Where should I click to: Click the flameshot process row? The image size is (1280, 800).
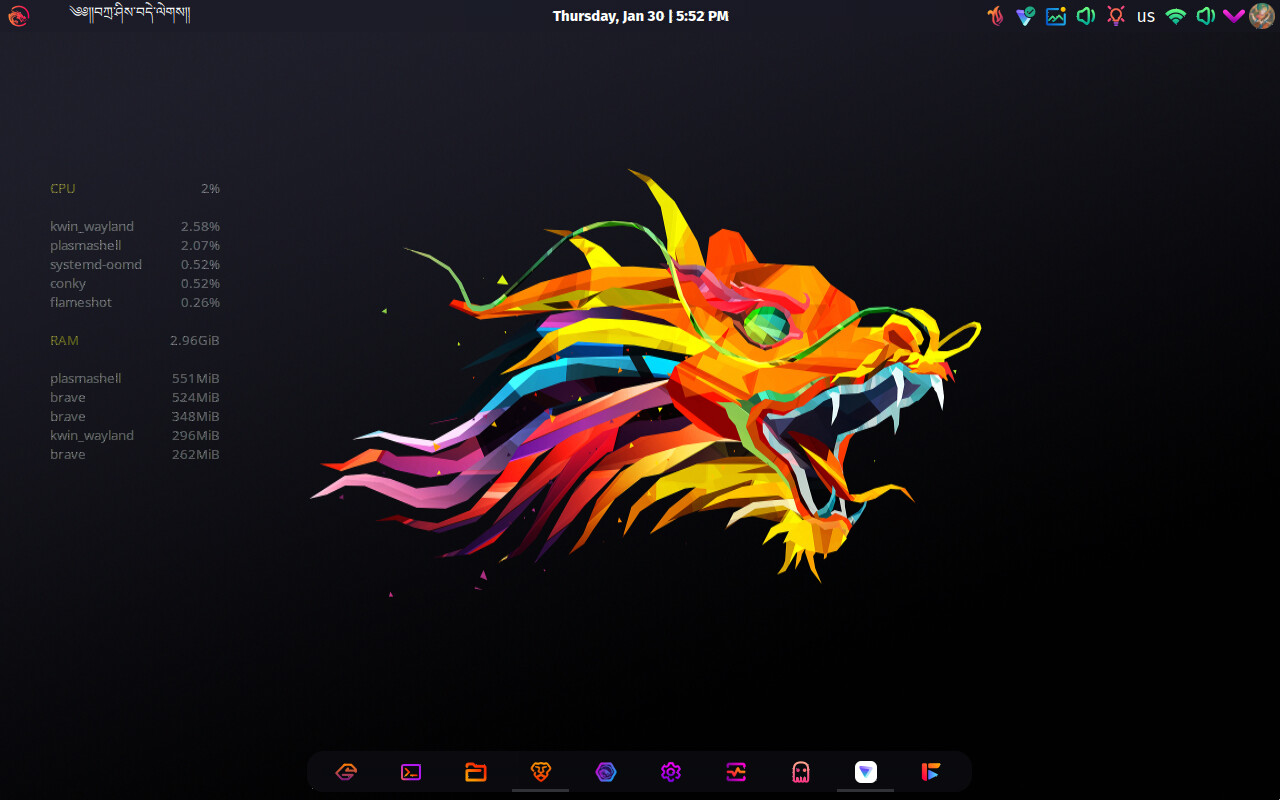click(x=135, y=303)
